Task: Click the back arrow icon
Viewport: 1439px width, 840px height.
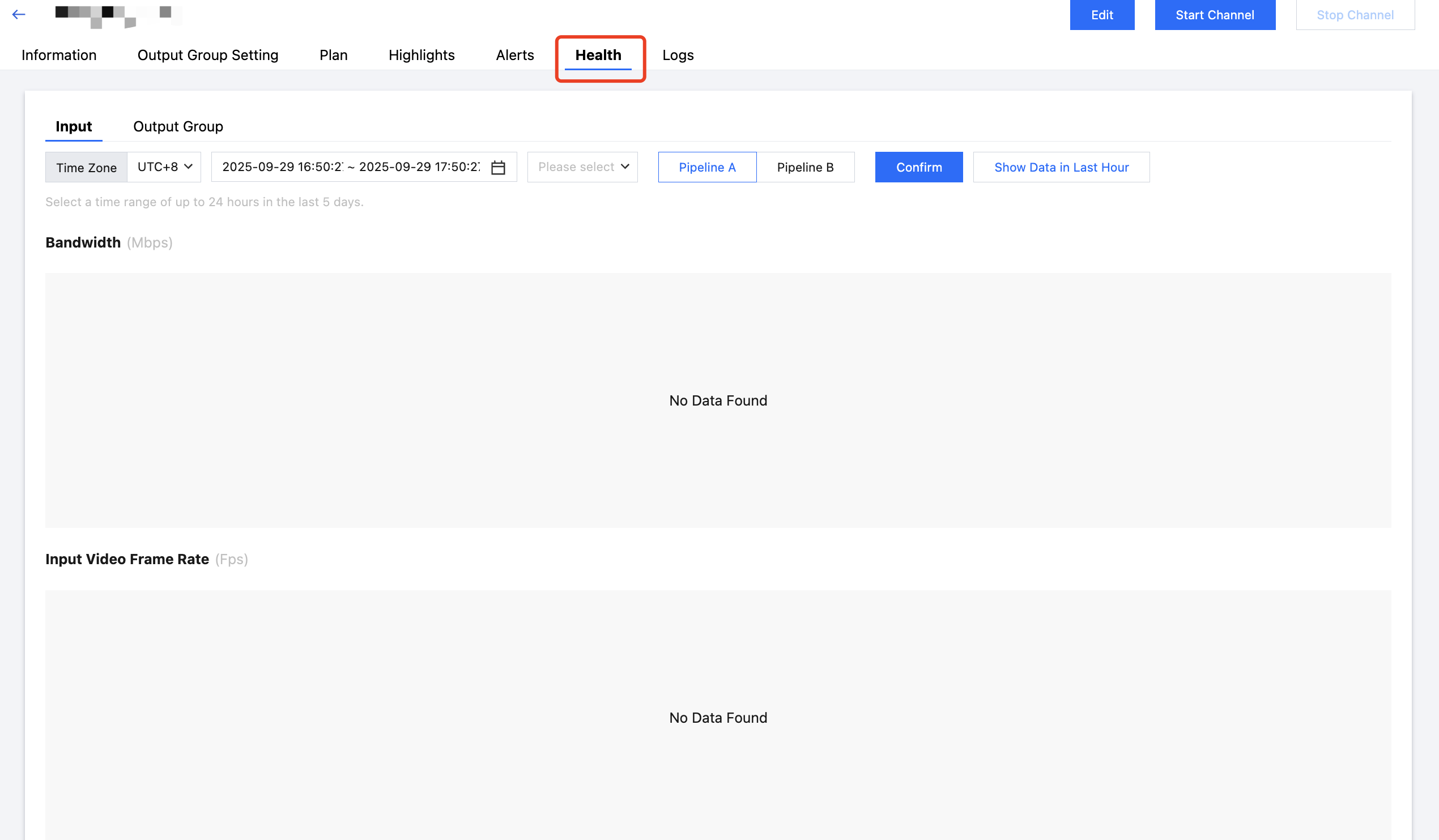Action: (x=19, y=14)
